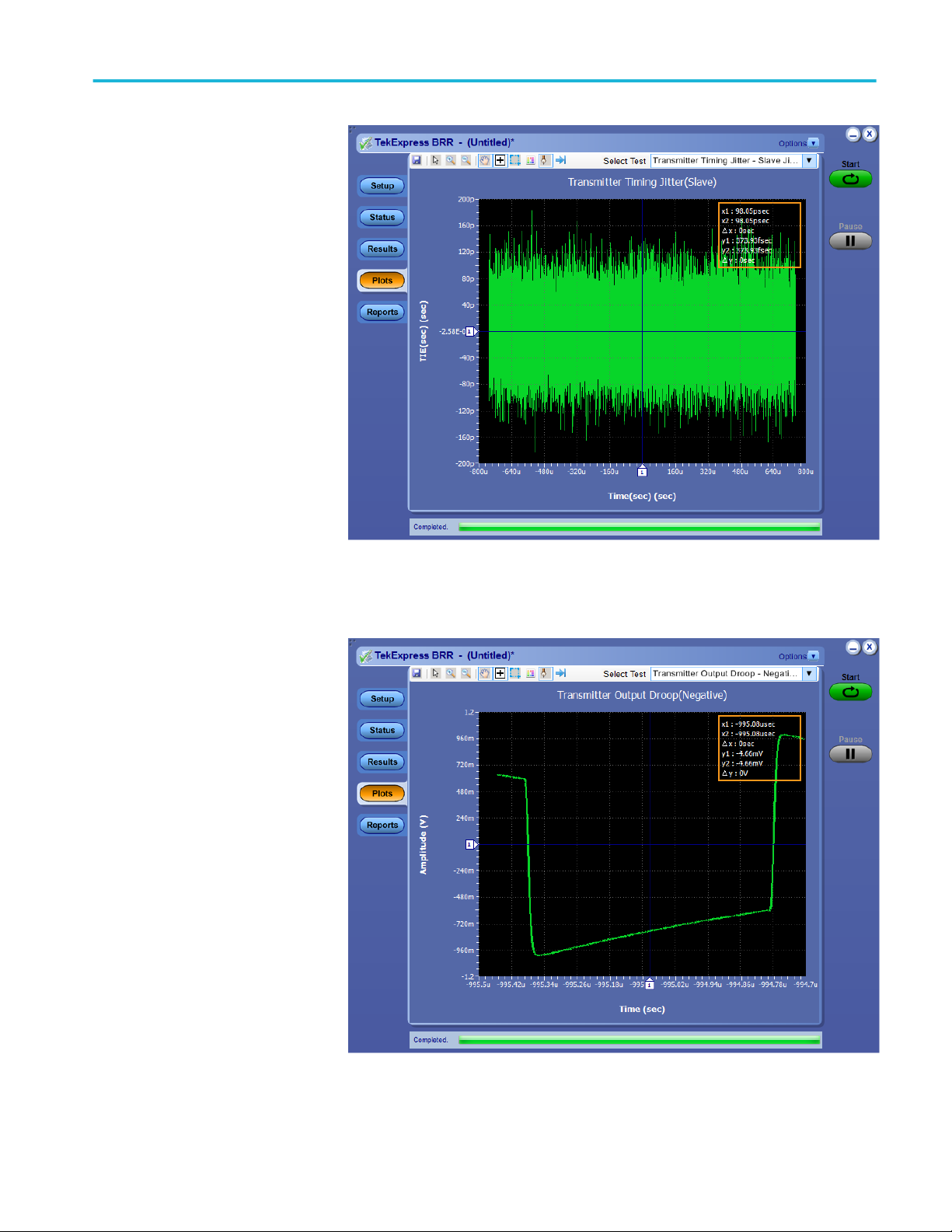Select the pointer arrow tool in Timing Jitter window

click(x=435, y=160)
